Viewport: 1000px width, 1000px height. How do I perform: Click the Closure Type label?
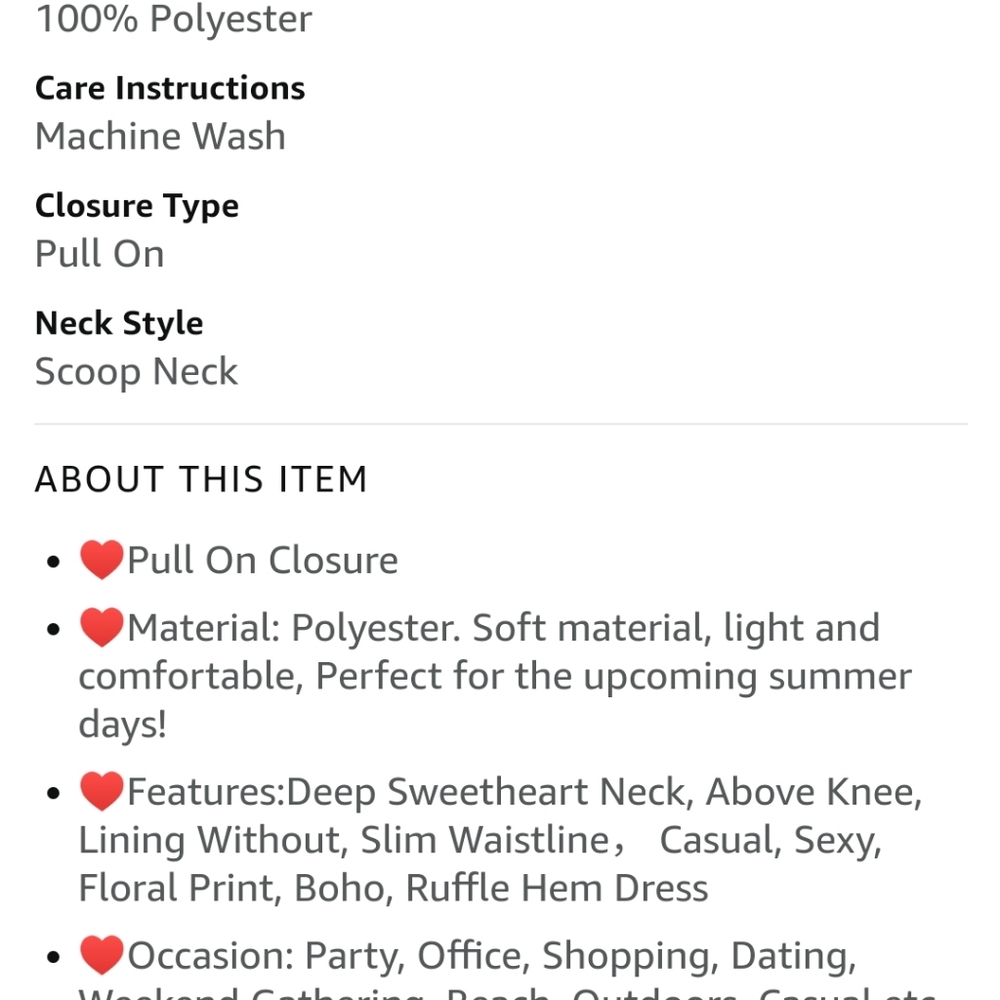click(137, 206)
